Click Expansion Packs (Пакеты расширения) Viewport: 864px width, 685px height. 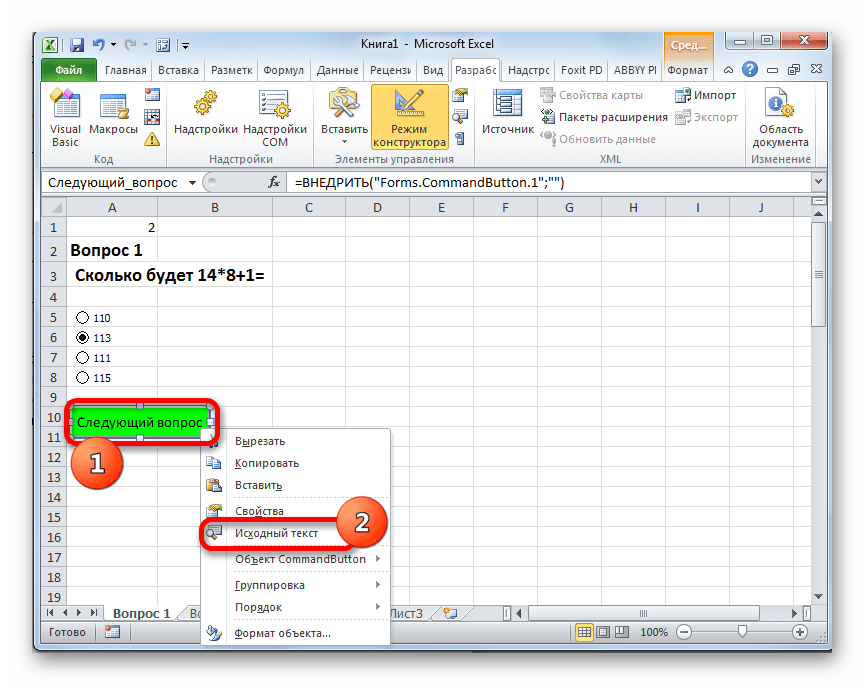pos(604,117)
